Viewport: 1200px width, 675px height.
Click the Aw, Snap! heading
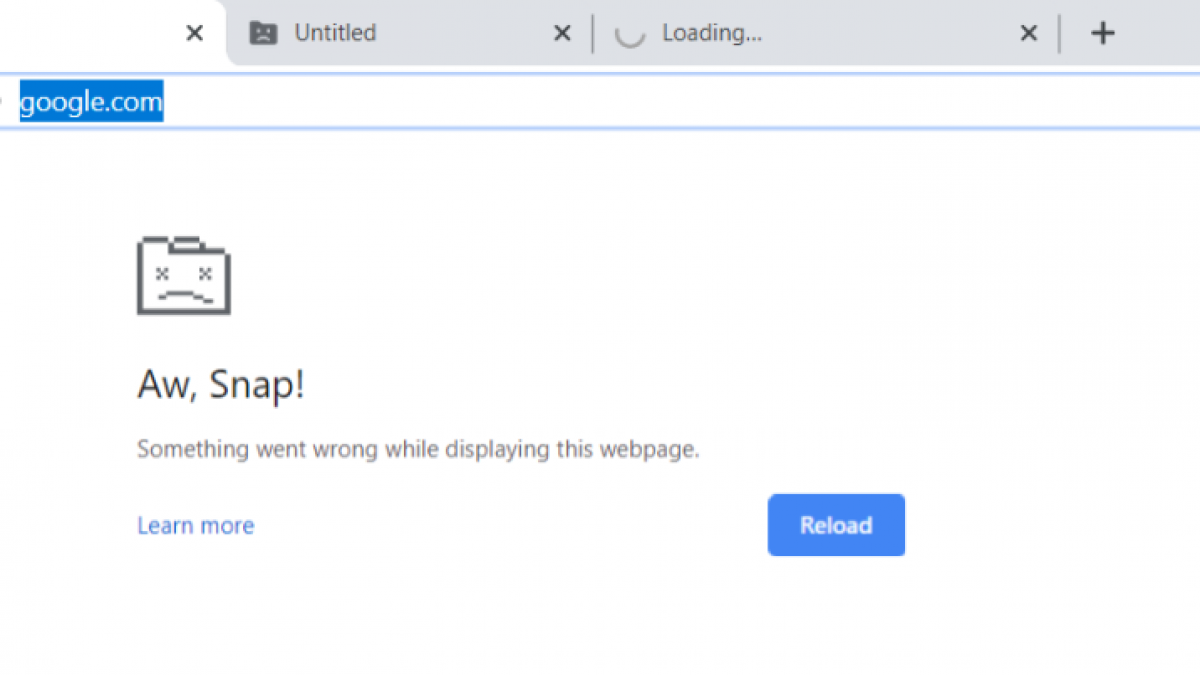221,385
